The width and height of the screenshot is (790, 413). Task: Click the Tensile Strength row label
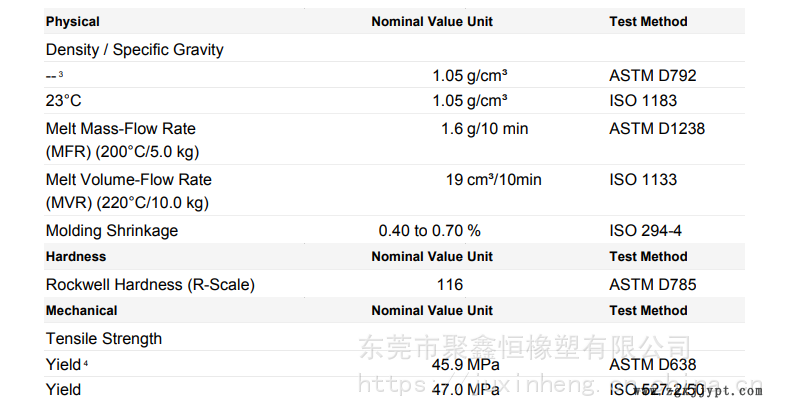click(x=104, y=338)
